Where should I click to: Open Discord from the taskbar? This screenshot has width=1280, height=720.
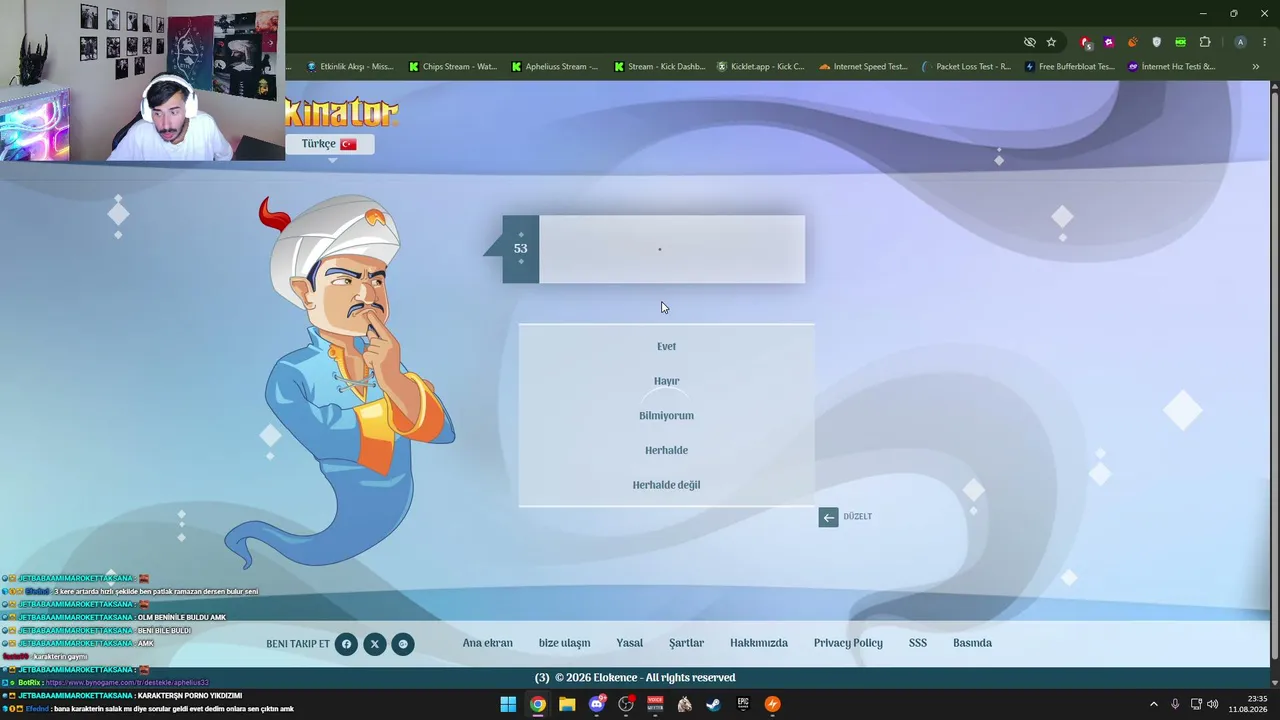pos(597,704)
